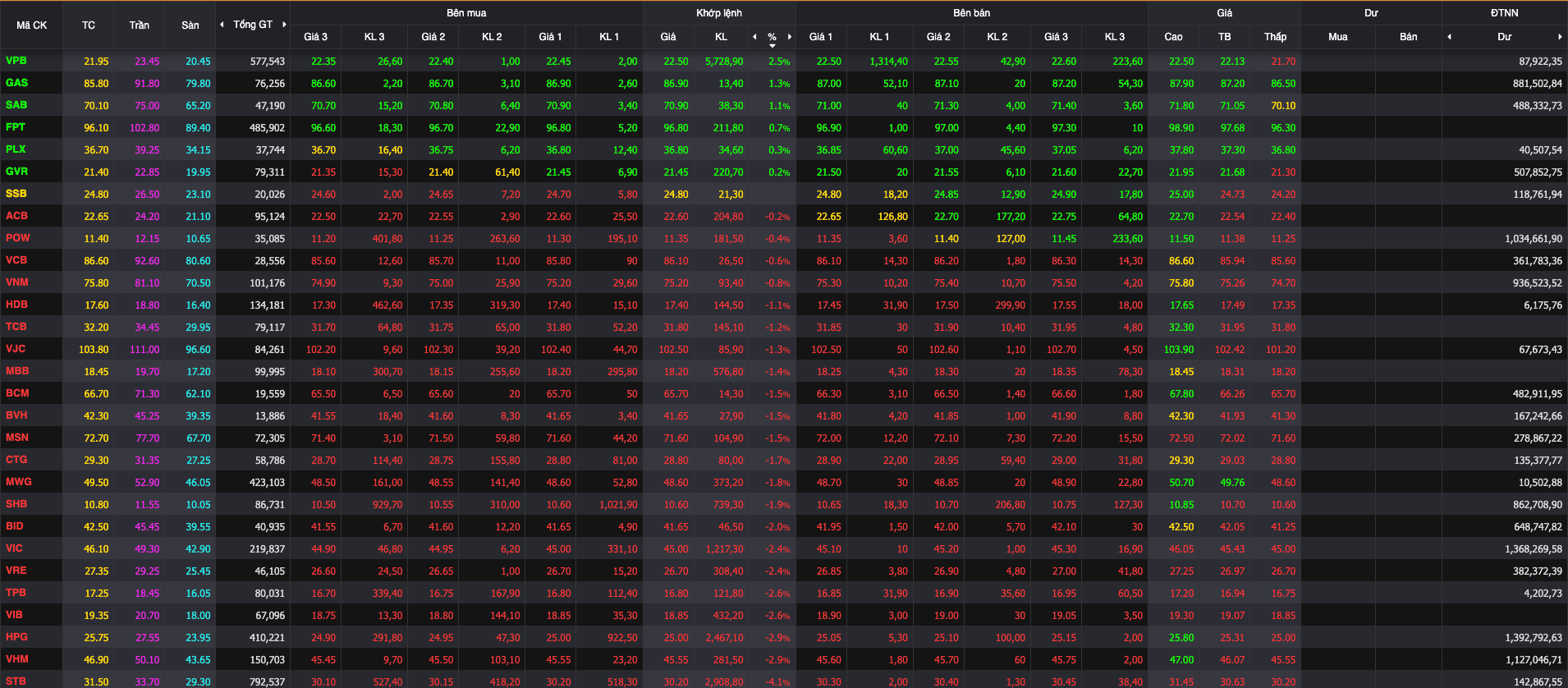Sort by the % change column header
This screenshot has height=688, width=1568.
pos(772,38)
